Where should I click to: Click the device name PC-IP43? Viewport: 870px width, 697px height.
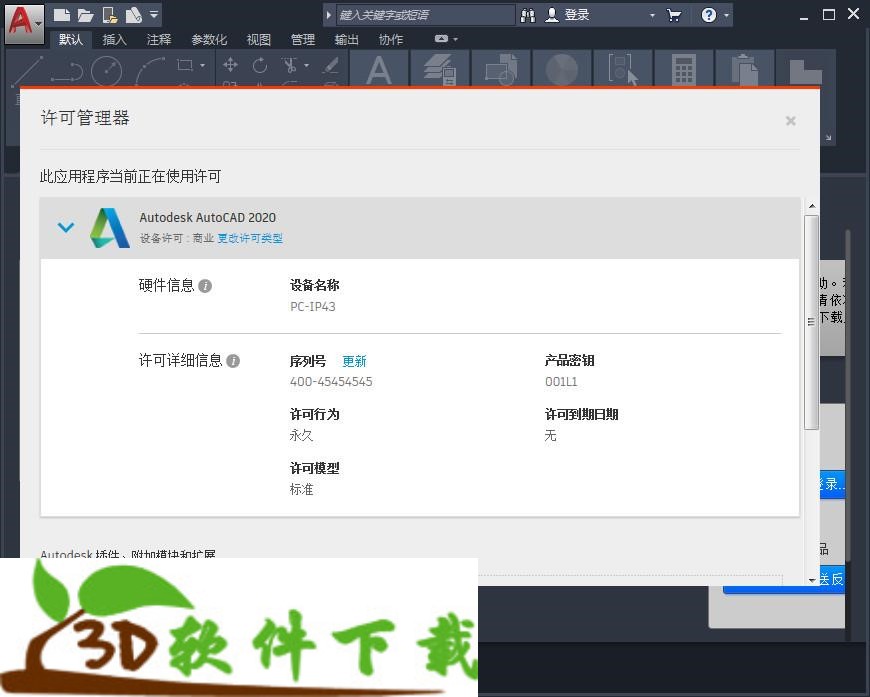pos(312,307)
